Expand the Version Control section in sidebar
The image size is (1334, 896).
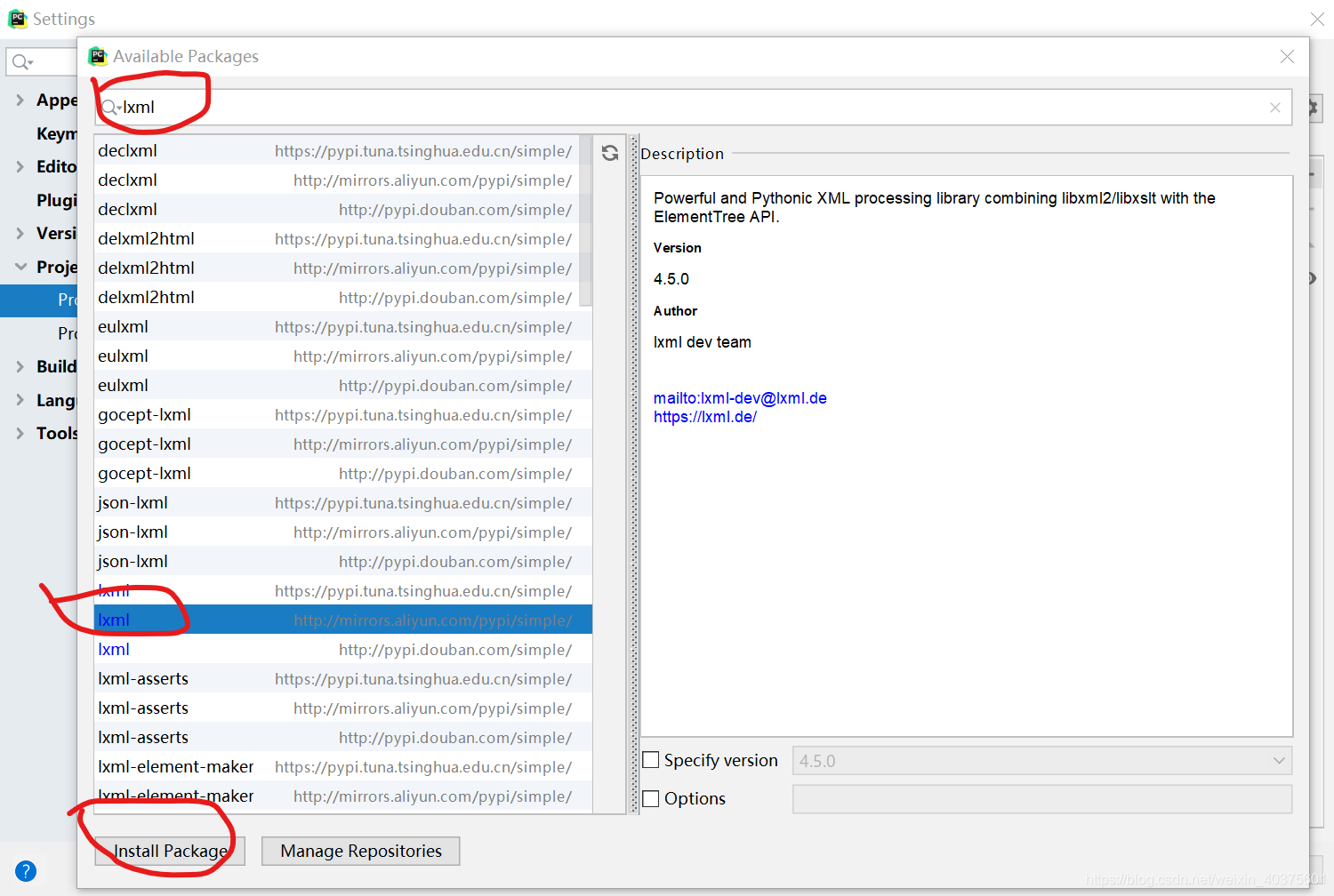coord(20,233)
